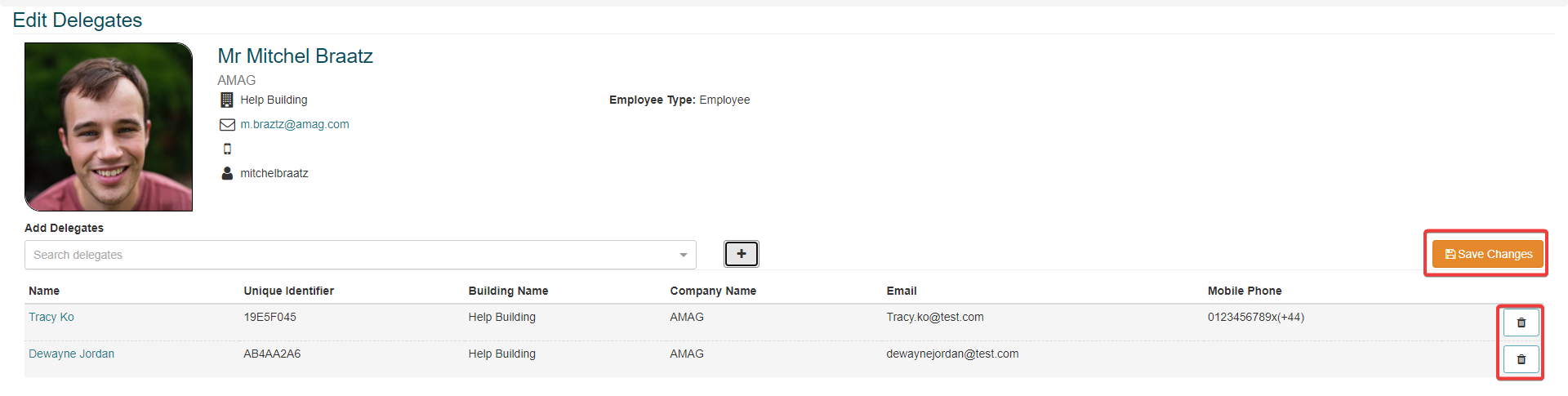Screen dimensions: 1568x396
Task: Save changes to the delegates
Action: [1487, 254]
